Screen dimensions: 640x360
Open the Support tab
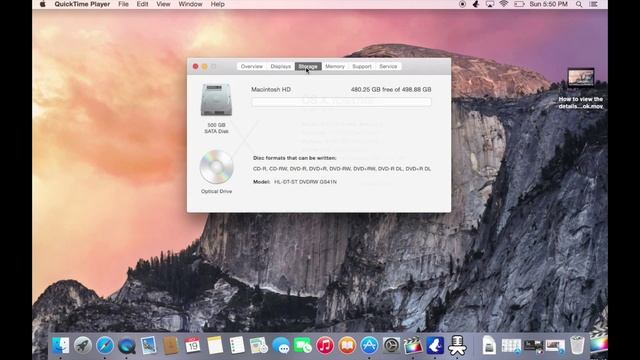[x=362, y=67]
